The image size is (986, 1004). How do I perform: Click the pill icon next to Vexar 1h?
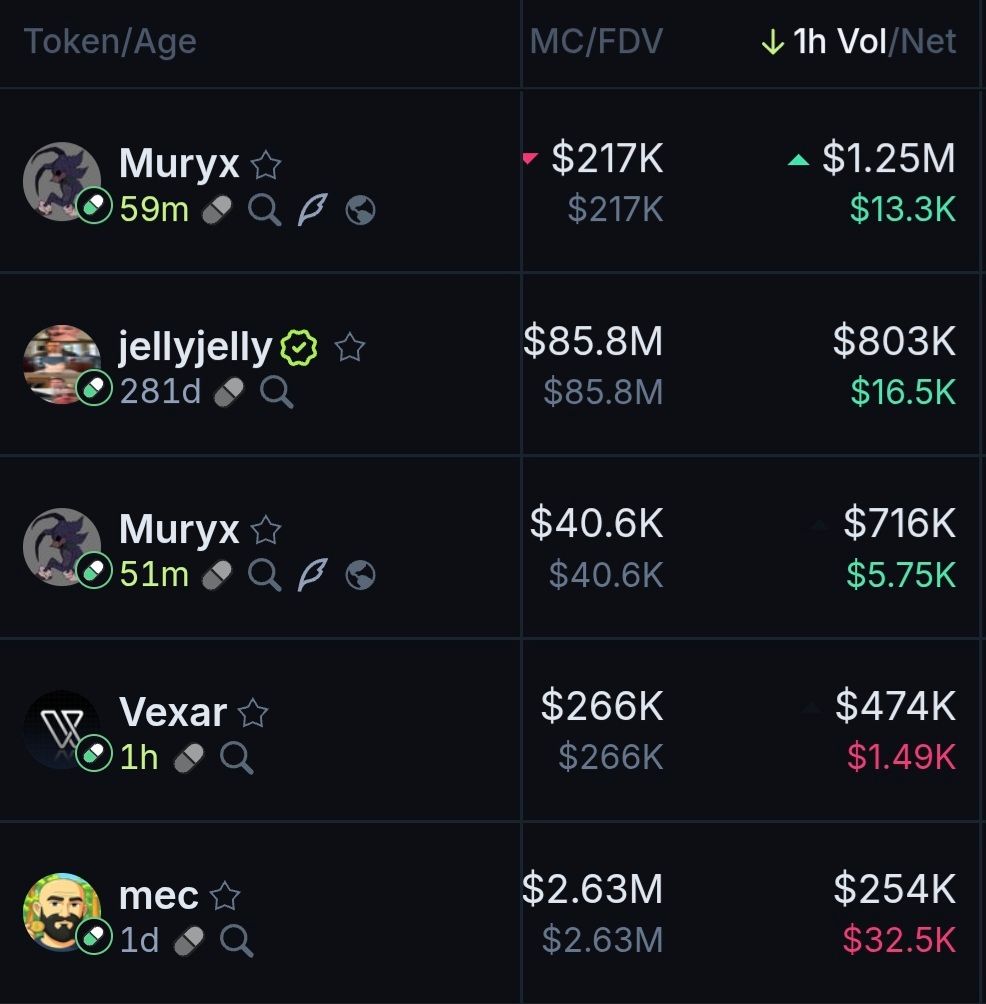click(188, 758)
